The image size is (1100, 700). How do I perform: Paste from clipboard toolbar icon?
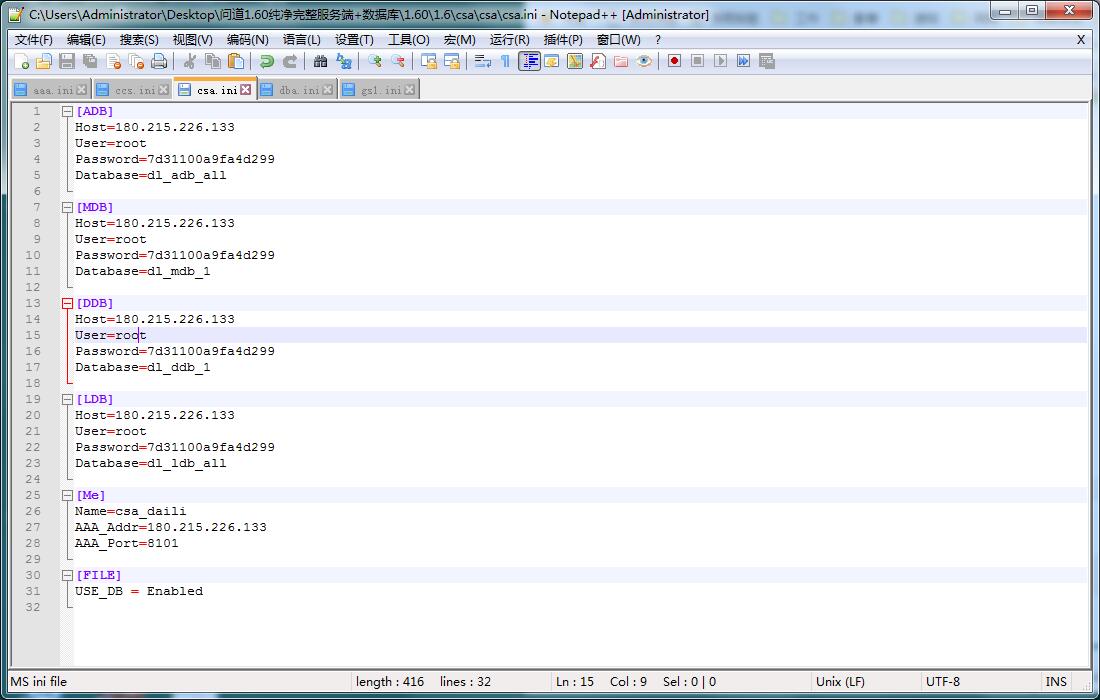(236, 62)
